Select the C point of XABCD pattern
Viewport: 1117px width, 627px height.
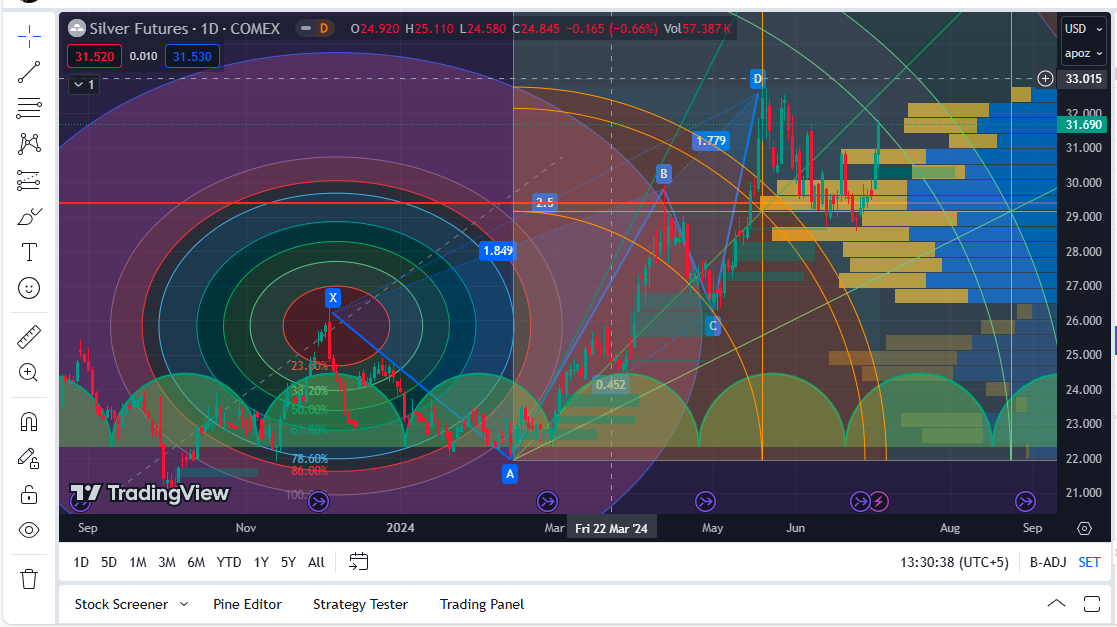pos(712,326)
